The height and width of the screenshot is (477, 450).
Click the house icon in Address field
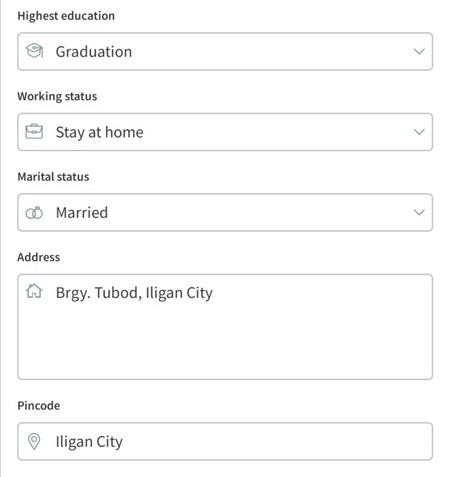coord(34,291)
